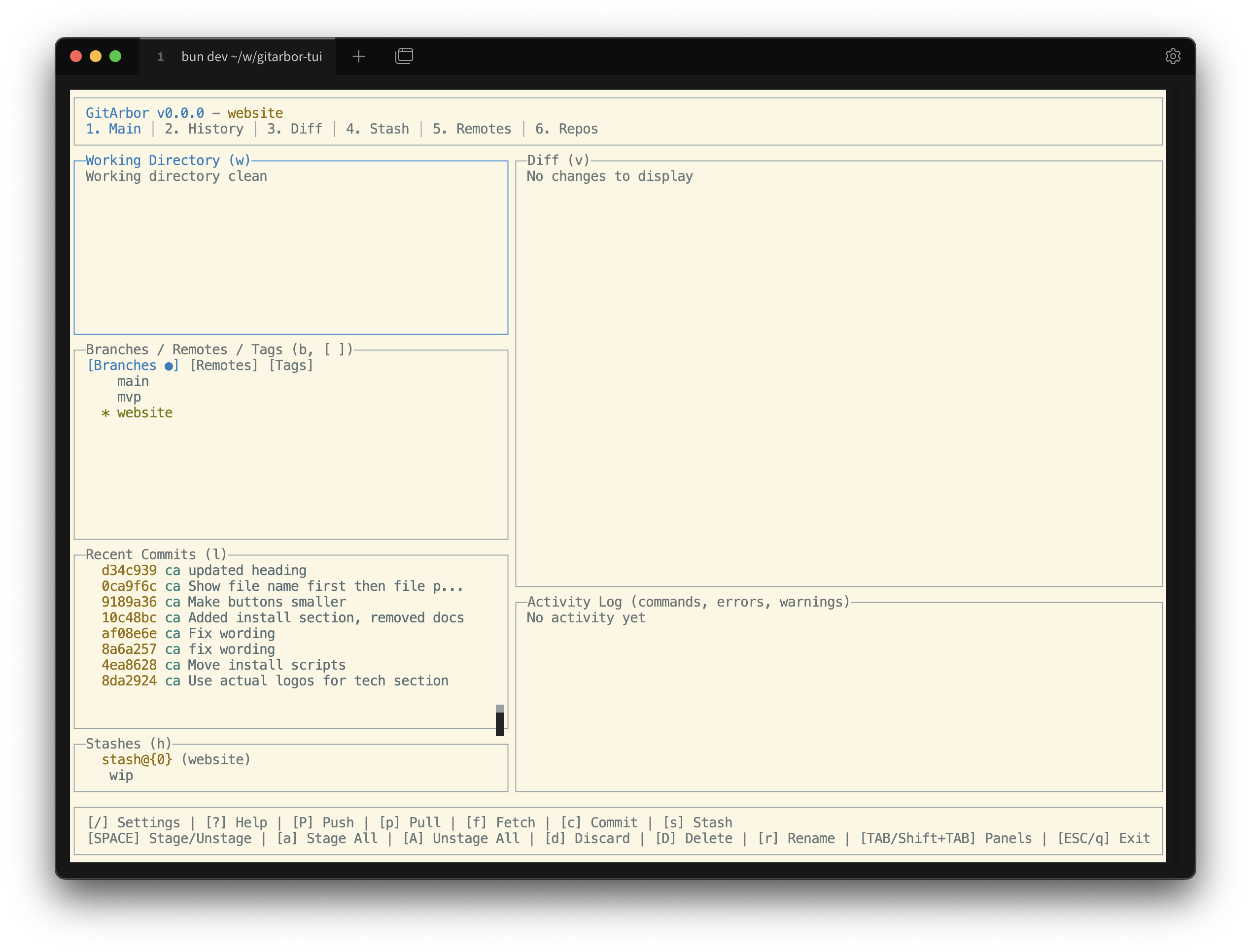Image resolution: width=1251 pixels, height=952 pixels.
Task: Select the mvp branch
Action: (x=129, y=397)
